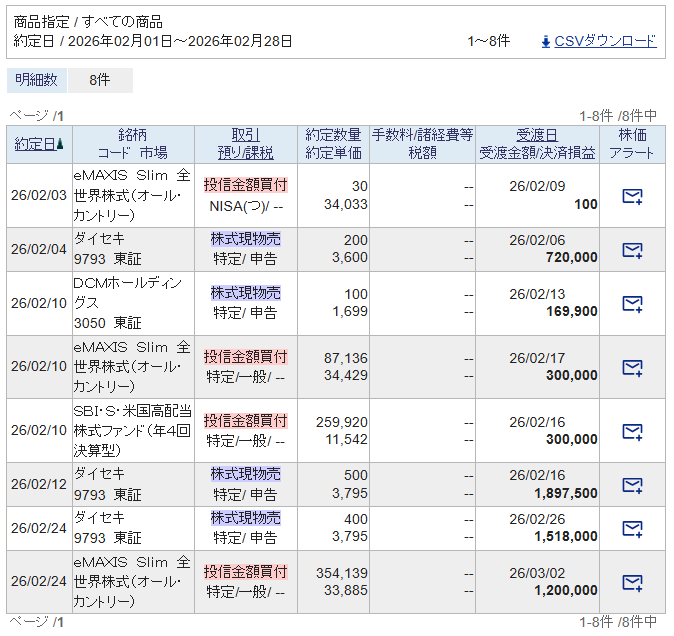The image size is (674, 636).
Task: Open alert icon in the 1,518,000 ダイセキ row
Action: tap(632, 528)
